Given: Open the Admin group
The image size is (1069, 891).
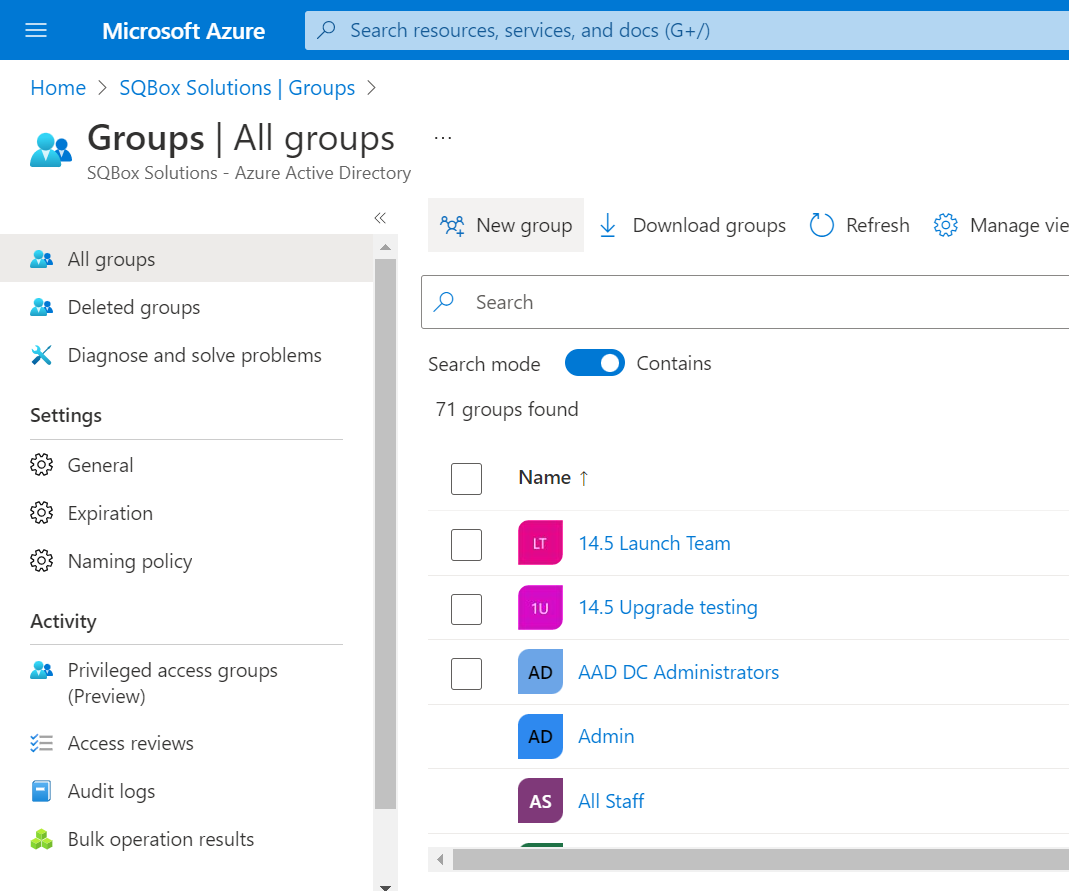Looking at the screenshot, I should (606, 736).
